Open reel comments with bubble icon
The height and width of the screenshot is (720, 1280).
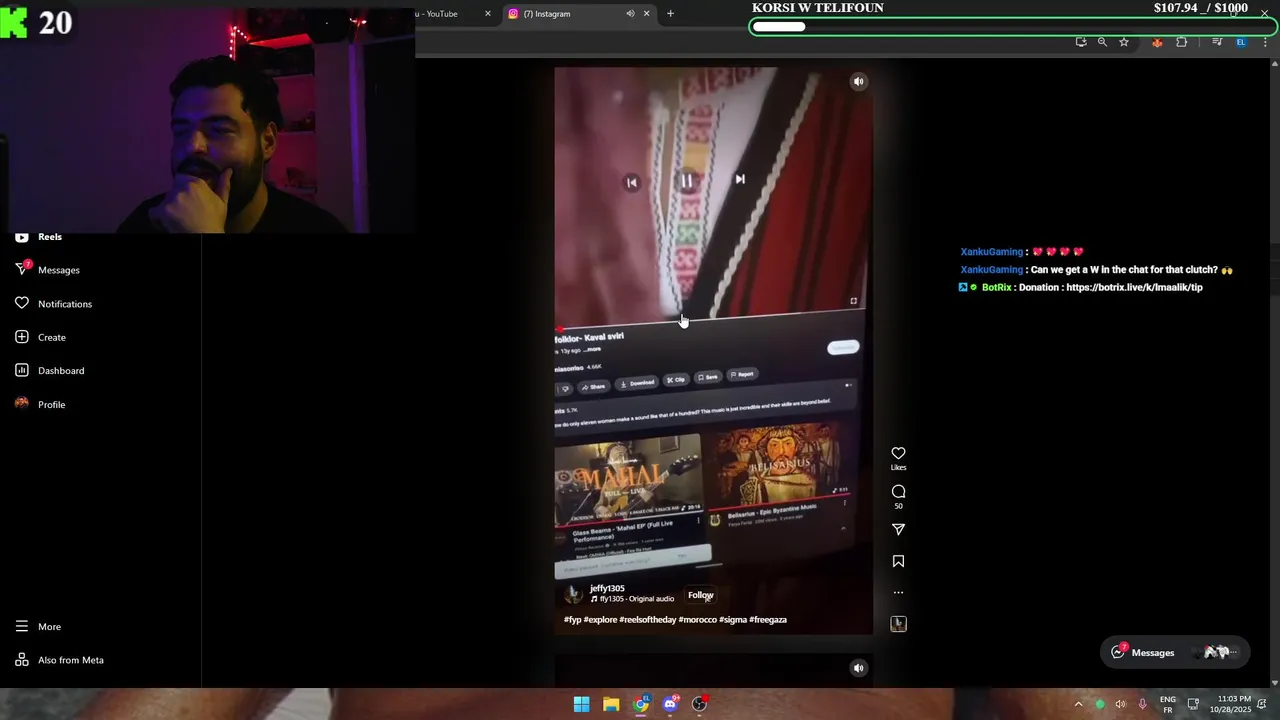pyautogui.click(x=898, y=491)
